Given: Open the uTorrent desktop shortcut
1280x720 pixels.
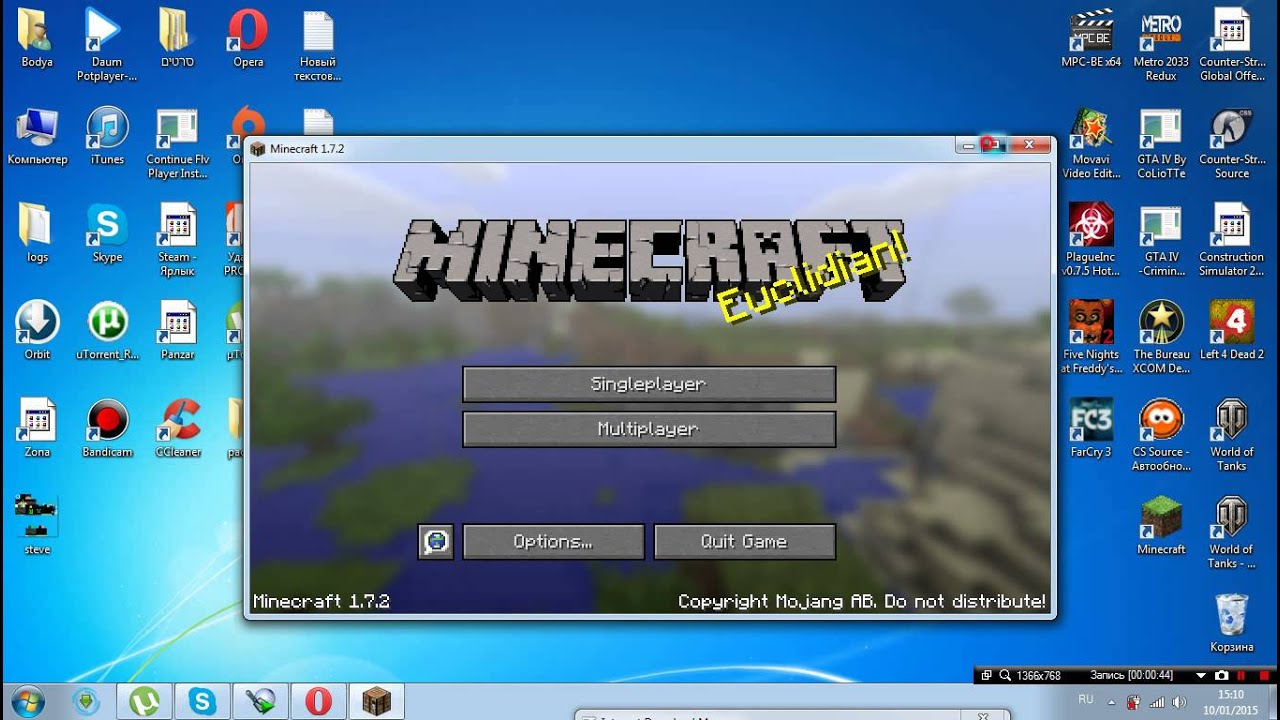Looking at the screenshot, I should click(107, 331).
